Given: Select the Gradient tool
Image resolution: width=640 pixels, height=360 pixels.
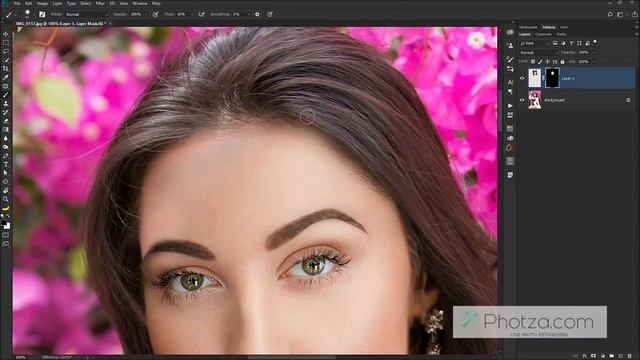Looking at the screenshot, I should click(6, 129).
